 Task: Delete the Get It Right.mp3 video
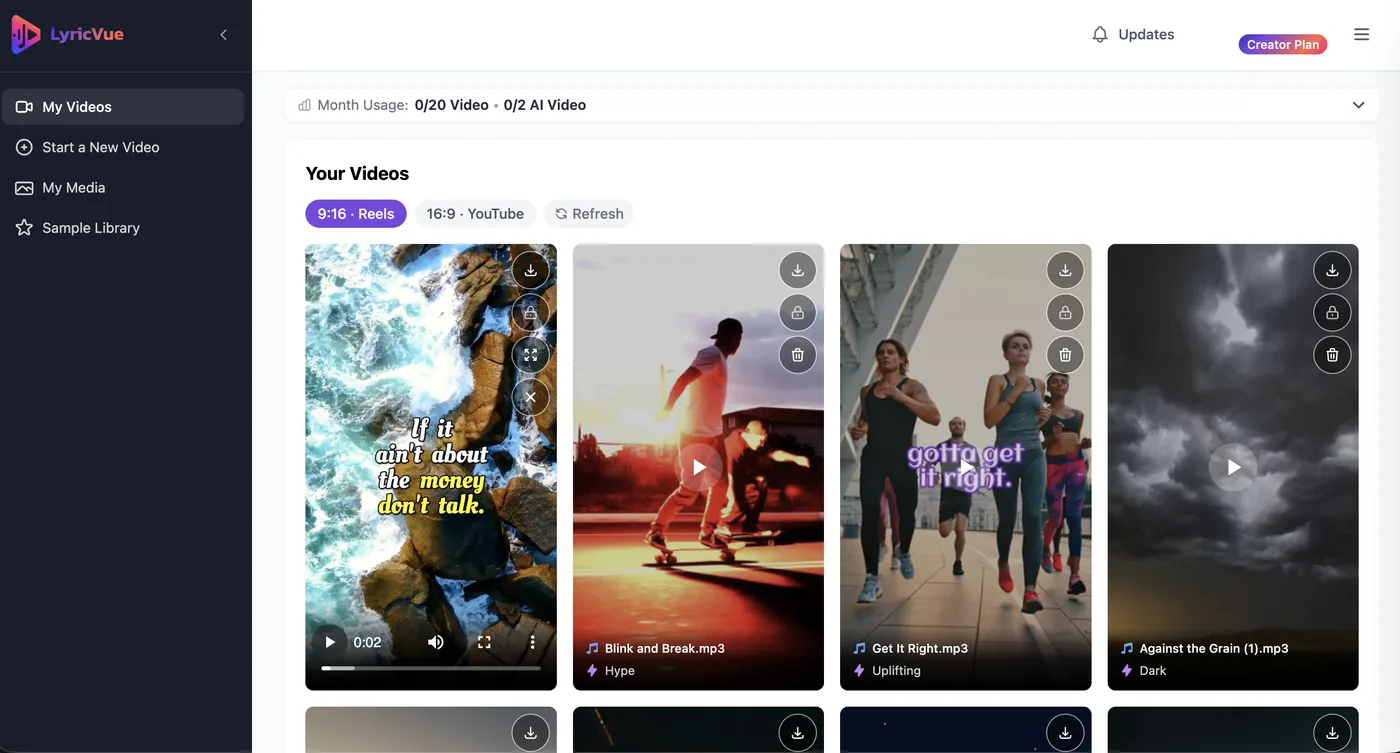pyautogui.click(x=1065, y=355)
